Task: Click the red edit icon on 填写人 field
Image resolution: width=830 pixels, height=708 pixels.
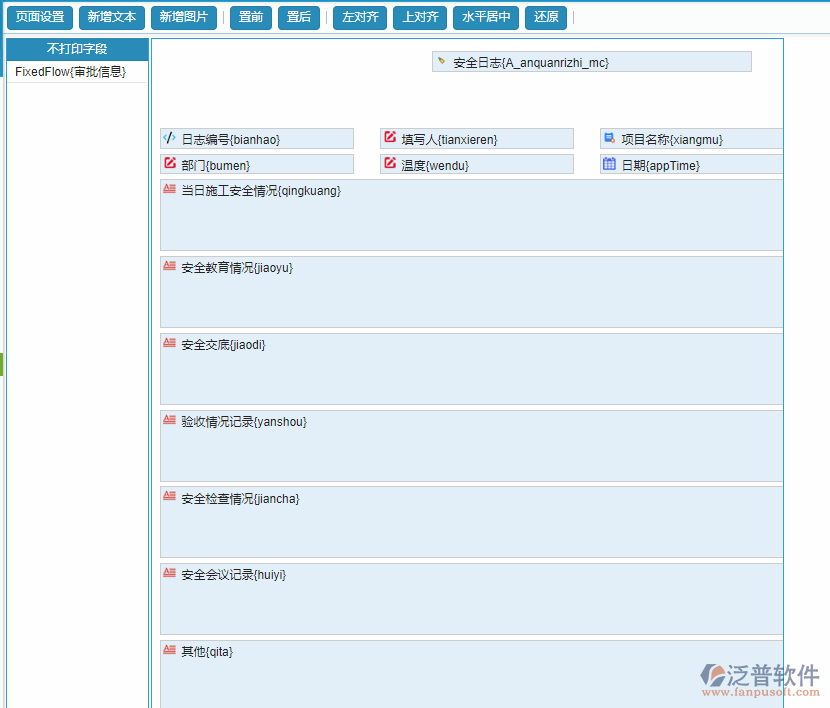Action: click(x=387, y=138)
